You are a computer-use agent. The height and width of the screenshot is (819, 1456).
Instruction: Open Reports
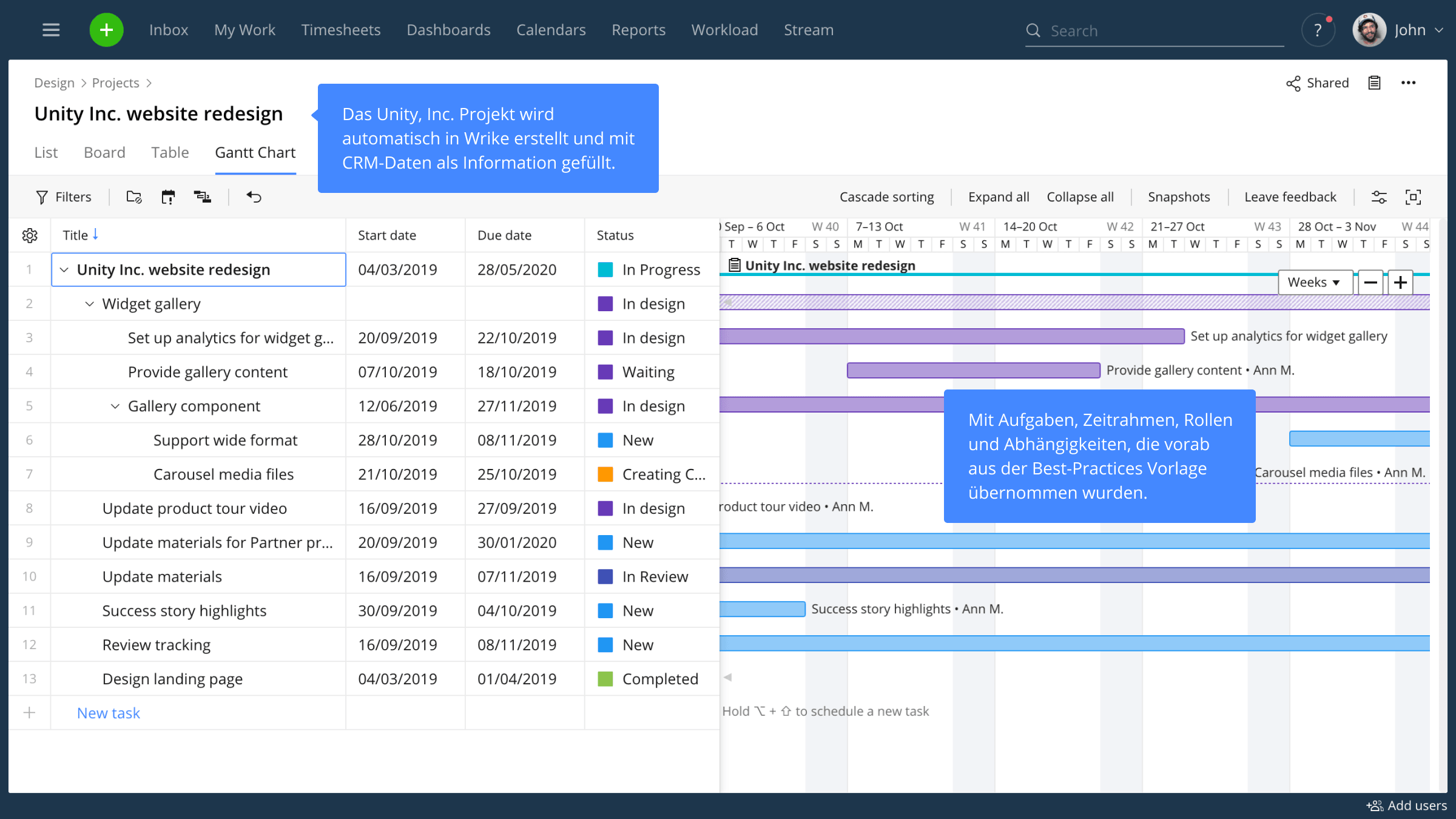tap(638, 30)
